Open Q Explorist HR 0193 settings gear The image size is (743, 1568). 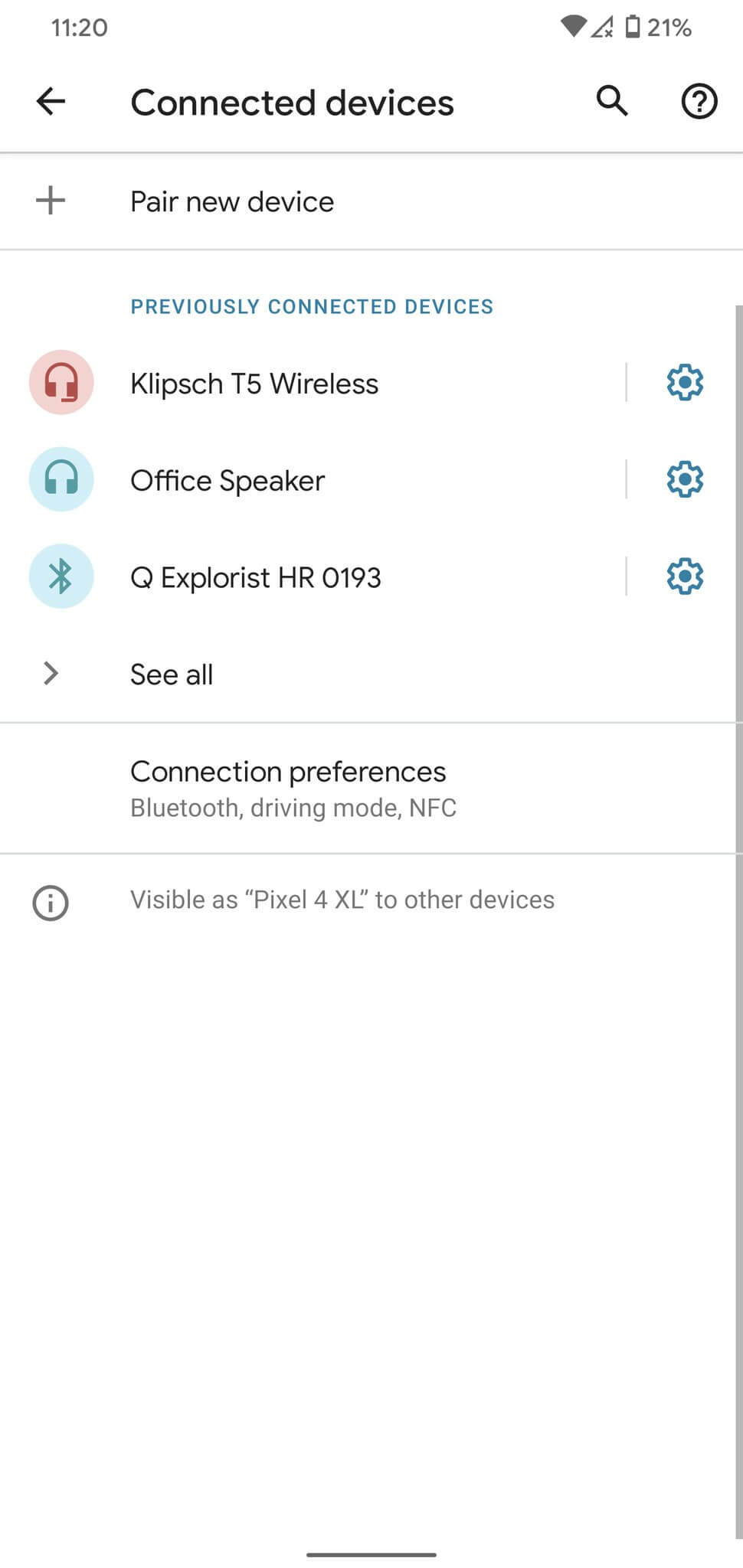click(685, 577)
